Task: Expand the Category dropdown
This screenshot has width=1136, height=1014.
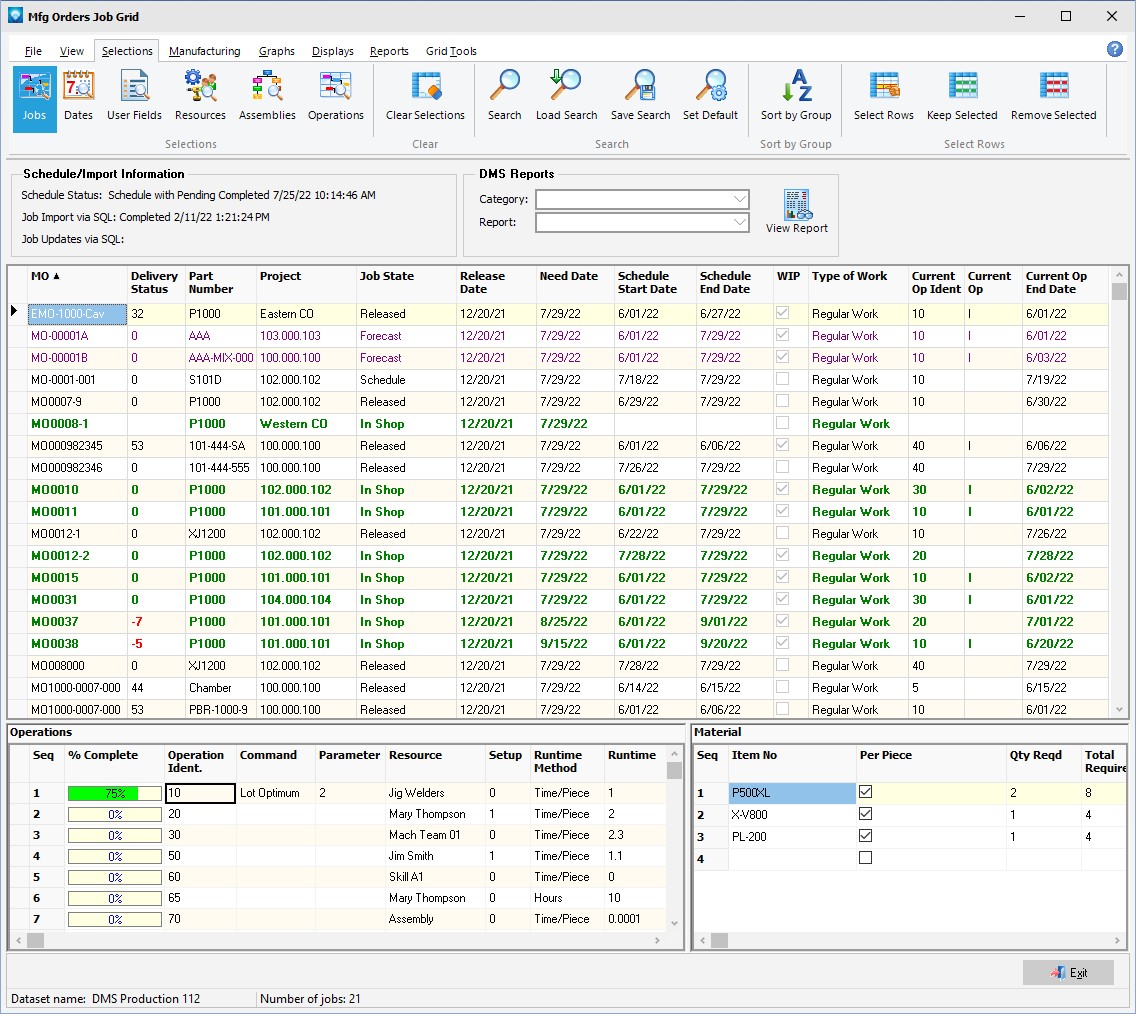Action: (x=739, y=199)
